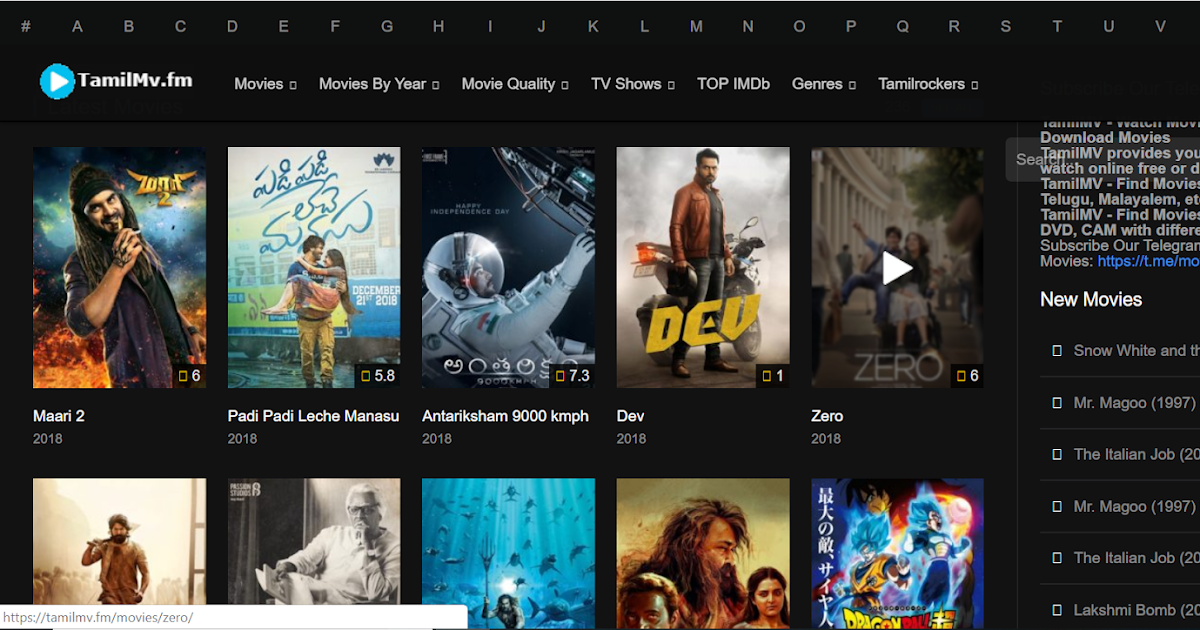1200x630 pixels.
Task: Open the Aquaman underwater poster
Action: 508,554
